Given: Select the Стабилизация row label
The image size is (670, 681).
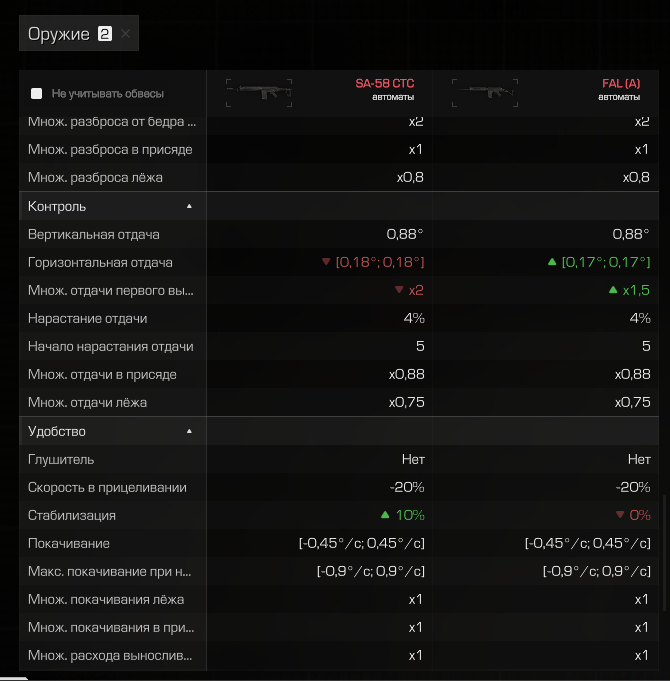Looking at the screenshot, I should click(x=72, y=516).
